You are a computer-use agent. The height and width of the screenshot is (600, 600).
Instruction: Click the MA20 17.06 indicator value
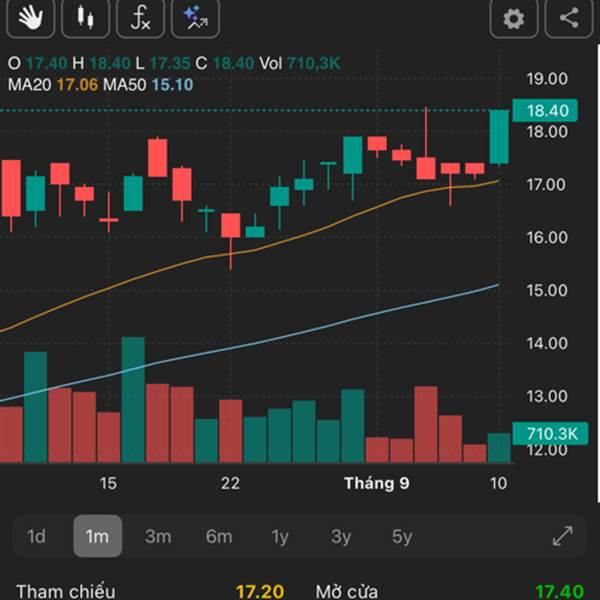tap(77, 85)
